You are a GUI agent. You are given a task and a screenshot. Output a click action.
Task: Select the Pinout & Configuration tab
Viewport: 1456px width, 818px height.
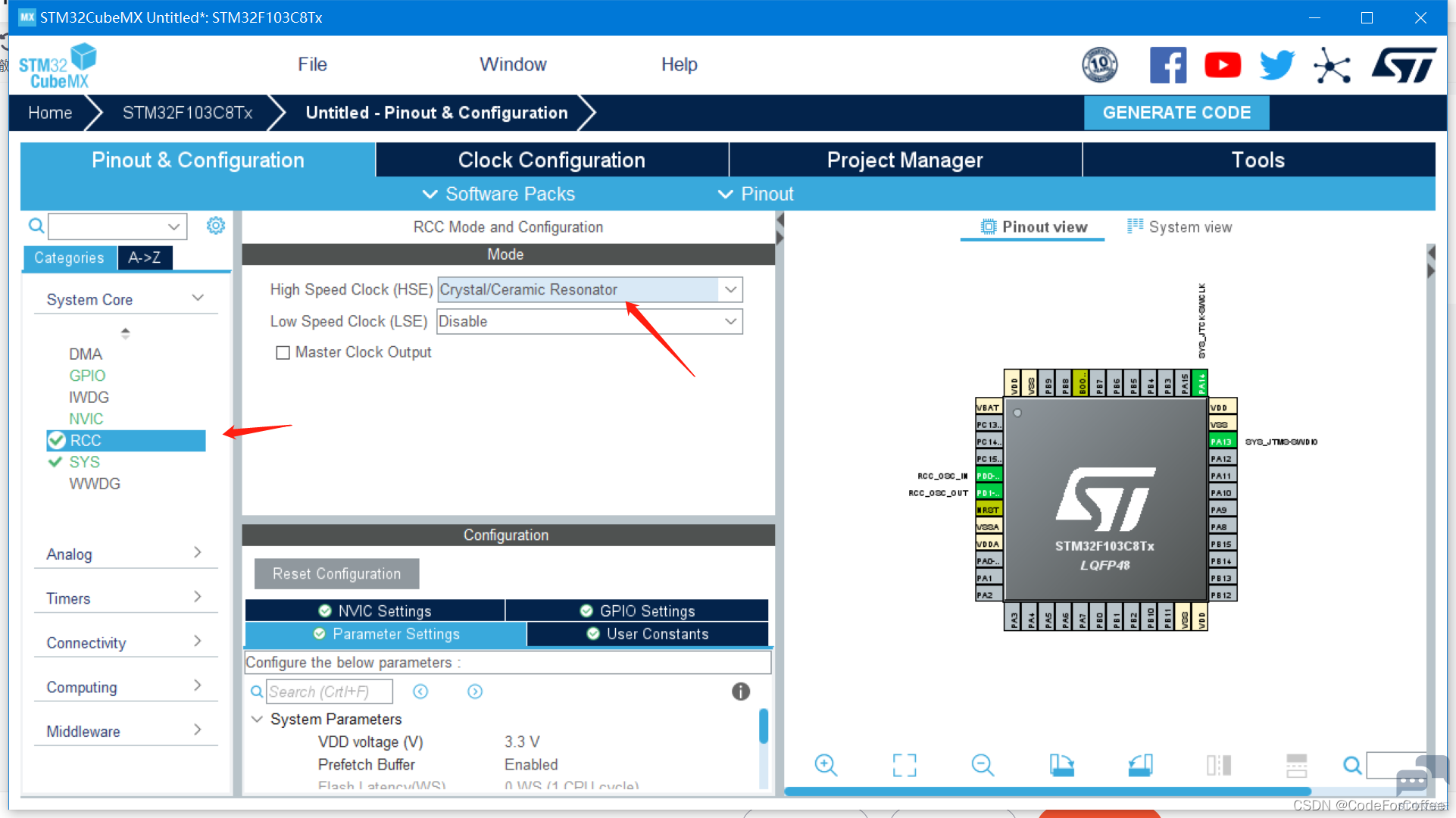point(198,160)
